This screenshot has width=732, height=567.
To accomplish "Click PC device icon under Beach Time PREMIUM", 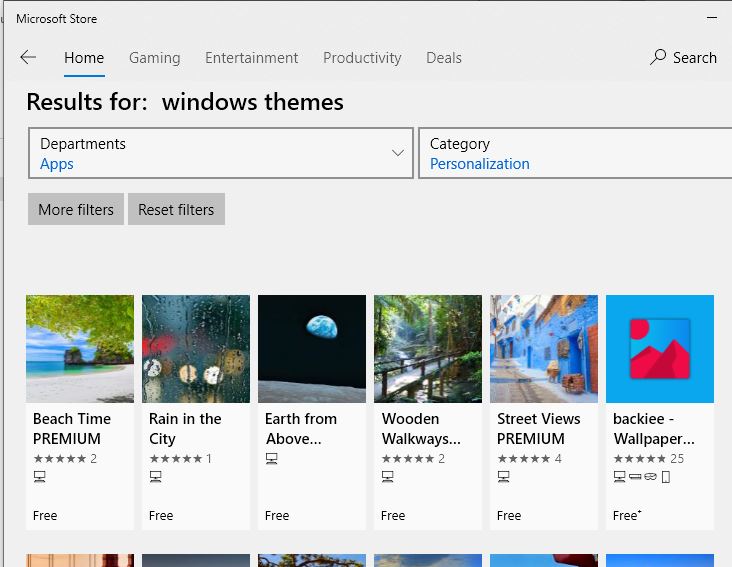I will (40, 477).
